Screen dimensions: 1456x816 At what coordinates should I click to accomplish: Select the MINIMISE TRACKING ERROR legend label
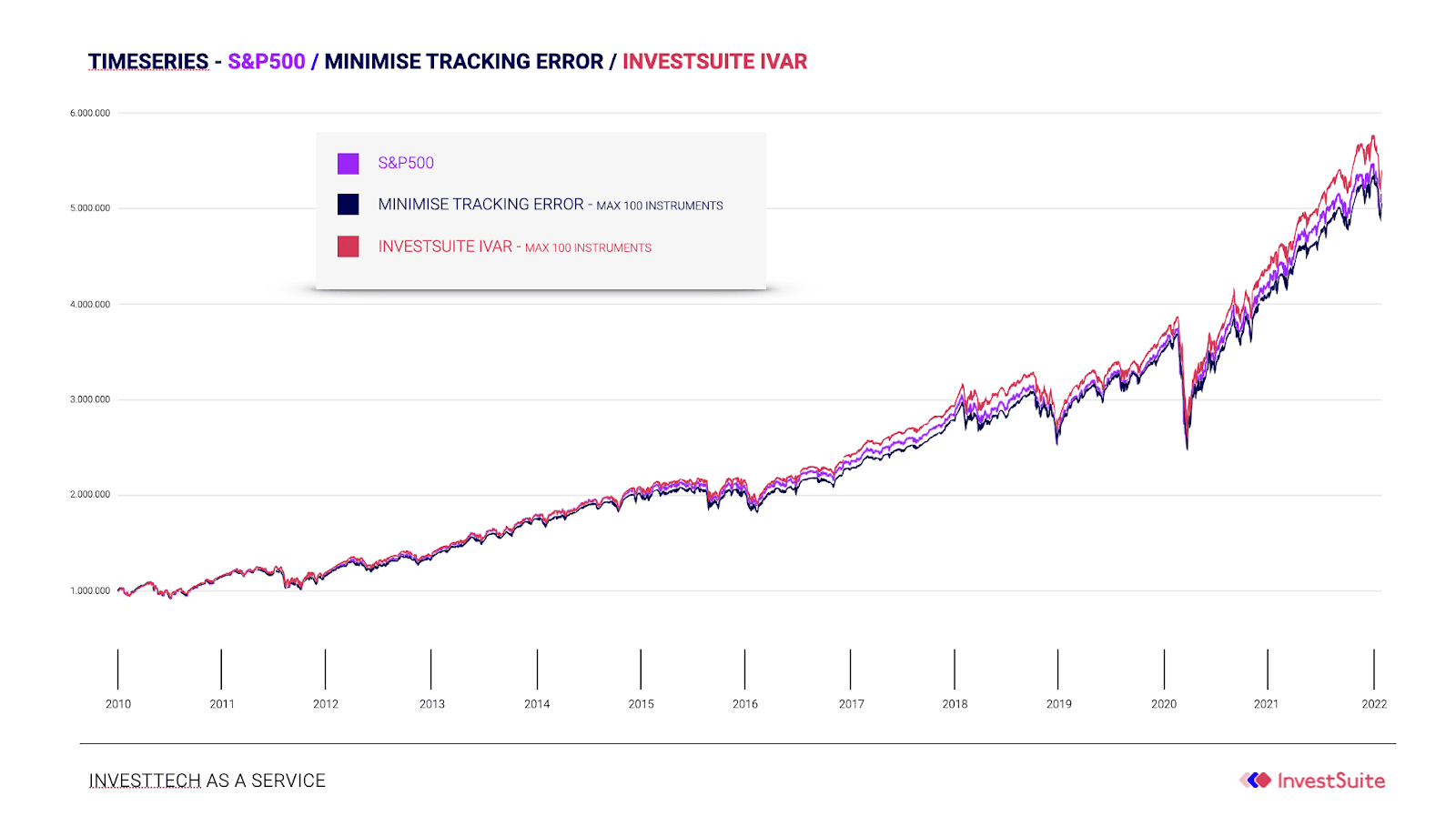(480, 205)
